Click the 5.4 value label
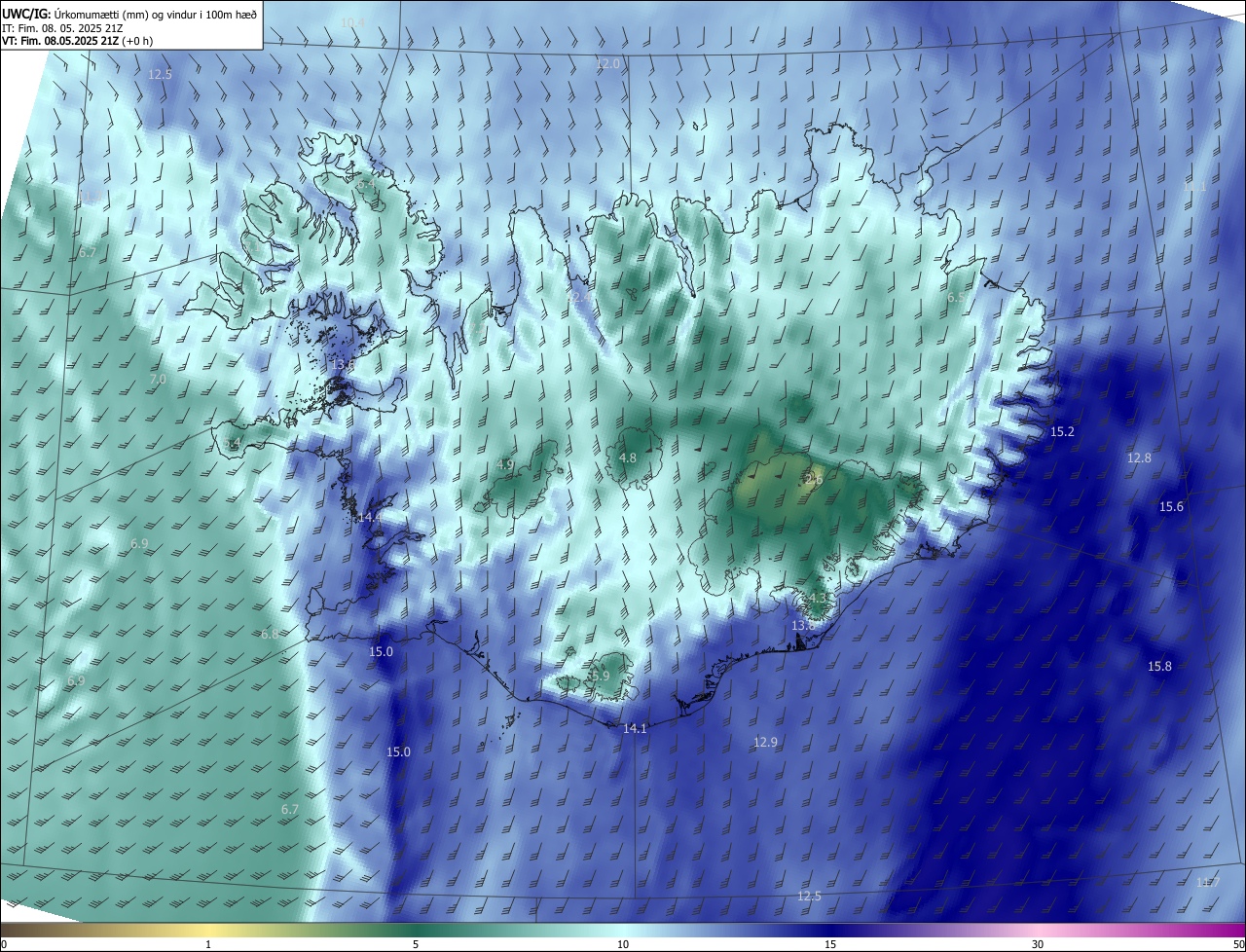Screen dimensions: 1246x952 (x=233, y=444)
